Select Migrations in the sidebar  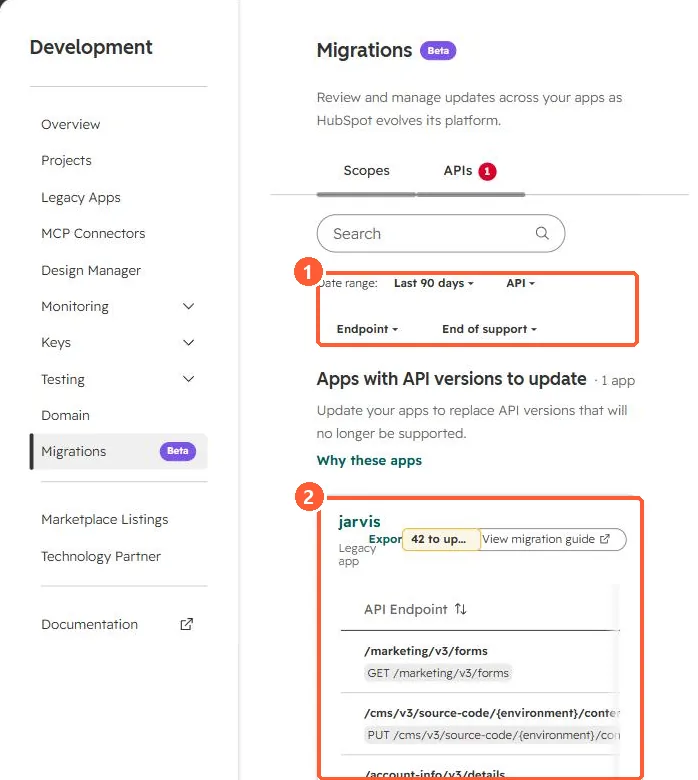pyautogui.click(x=118, y=451)
